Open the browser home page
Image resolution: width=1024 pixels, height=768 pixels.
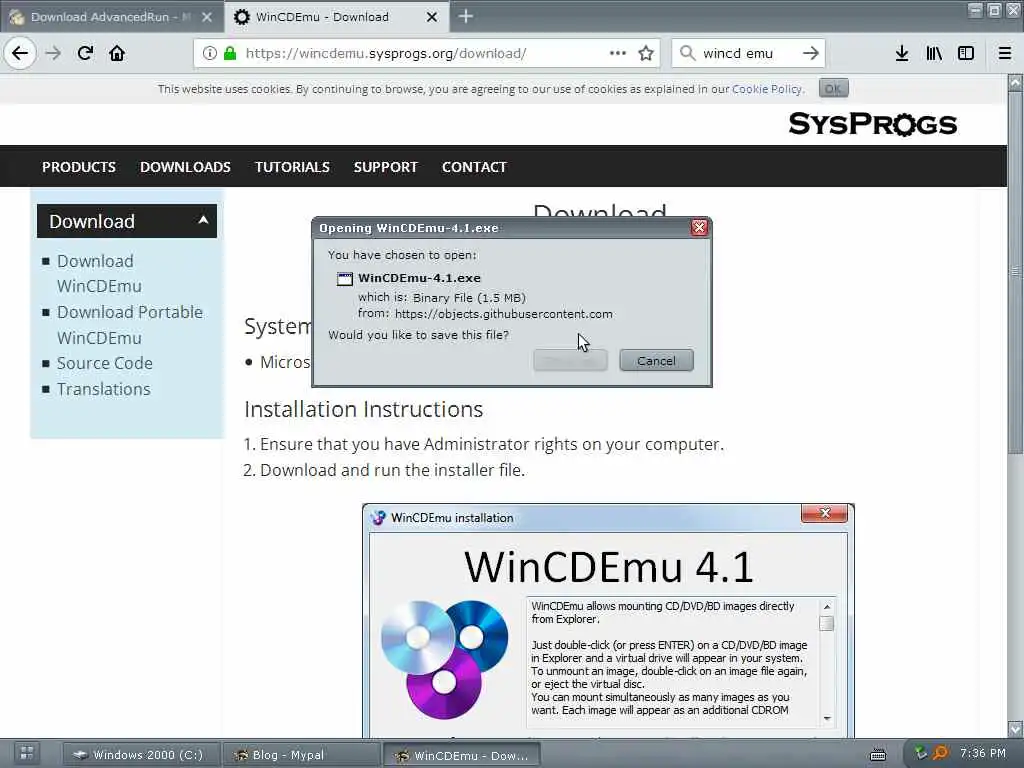point(117,53)
